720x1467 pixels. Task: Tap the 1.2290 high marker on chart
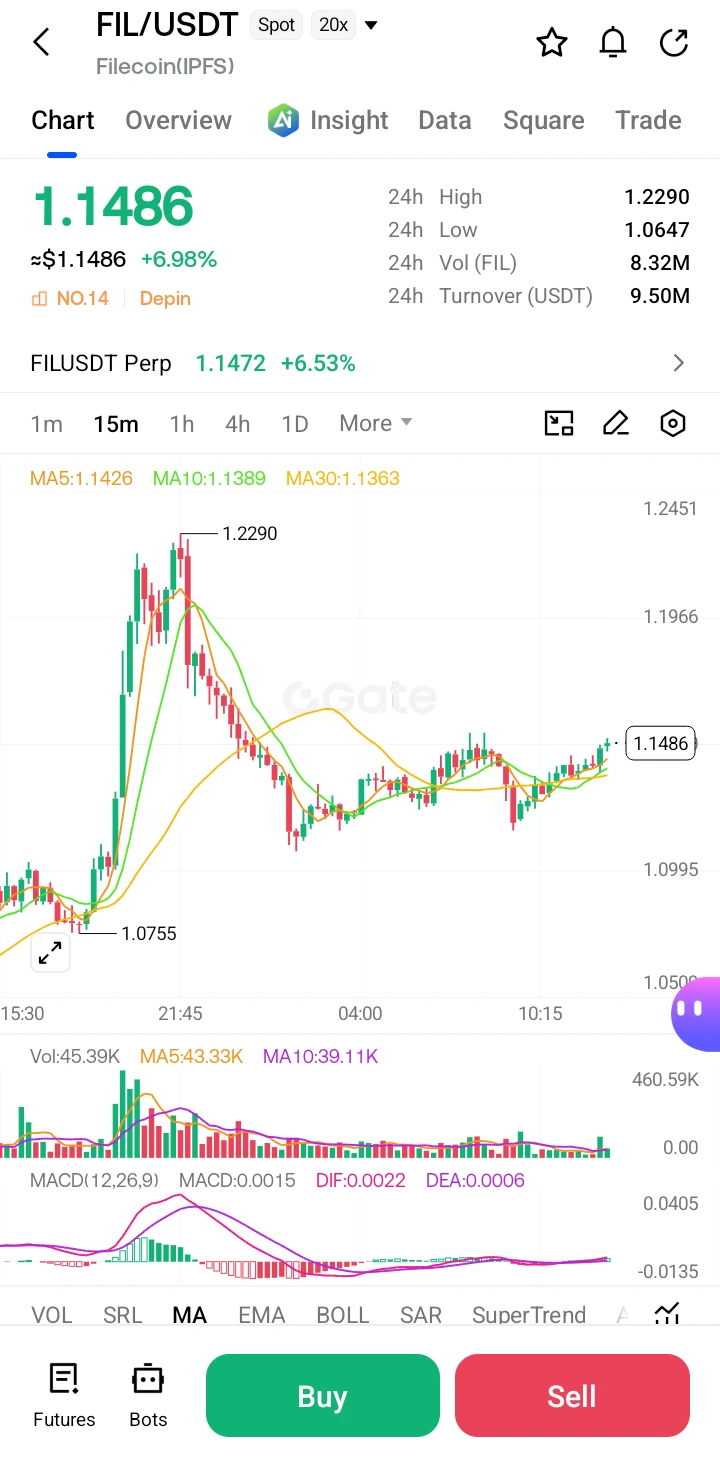pos(249,534)
